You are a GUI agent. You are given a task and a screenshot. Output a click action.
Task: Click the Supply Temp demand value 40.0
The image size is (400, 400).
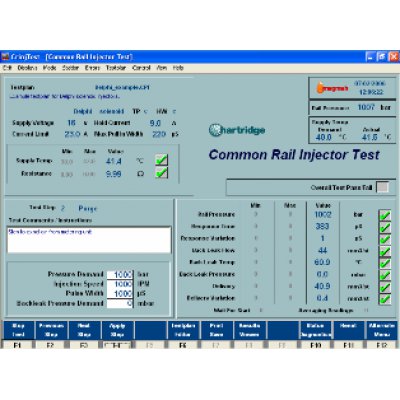pyautogui.click(x=323, y=137)
